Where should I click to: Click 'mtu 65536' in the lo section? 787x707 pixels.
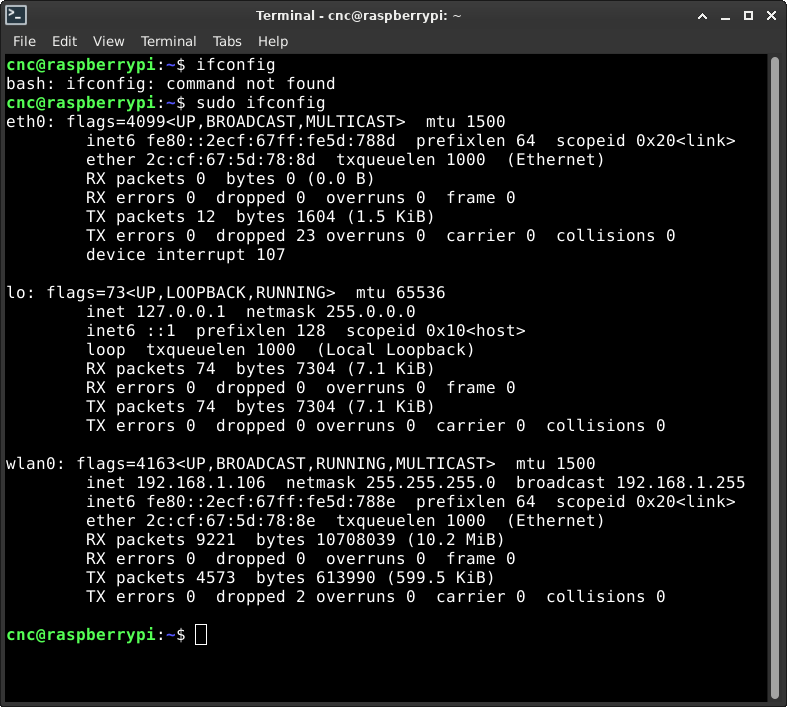pos(401,293)
